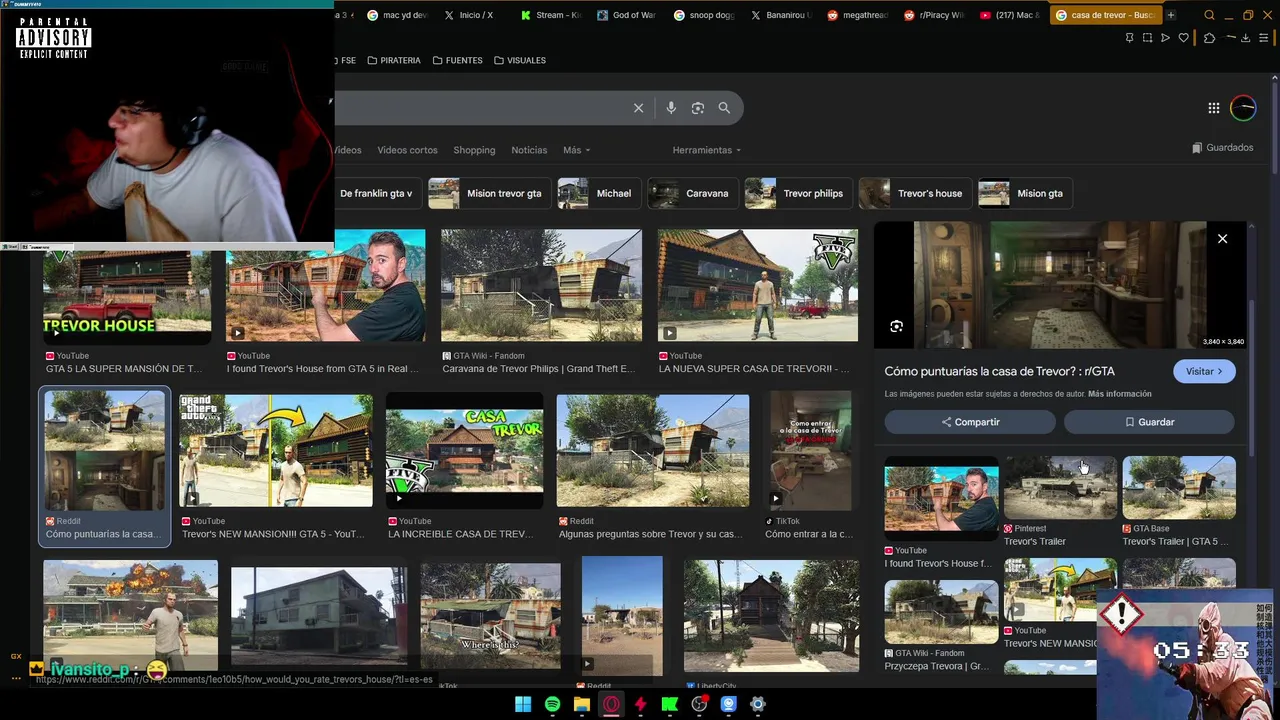
Task: Open Caravana de Trevor Philips Fandom result
Action: [541, 286]
